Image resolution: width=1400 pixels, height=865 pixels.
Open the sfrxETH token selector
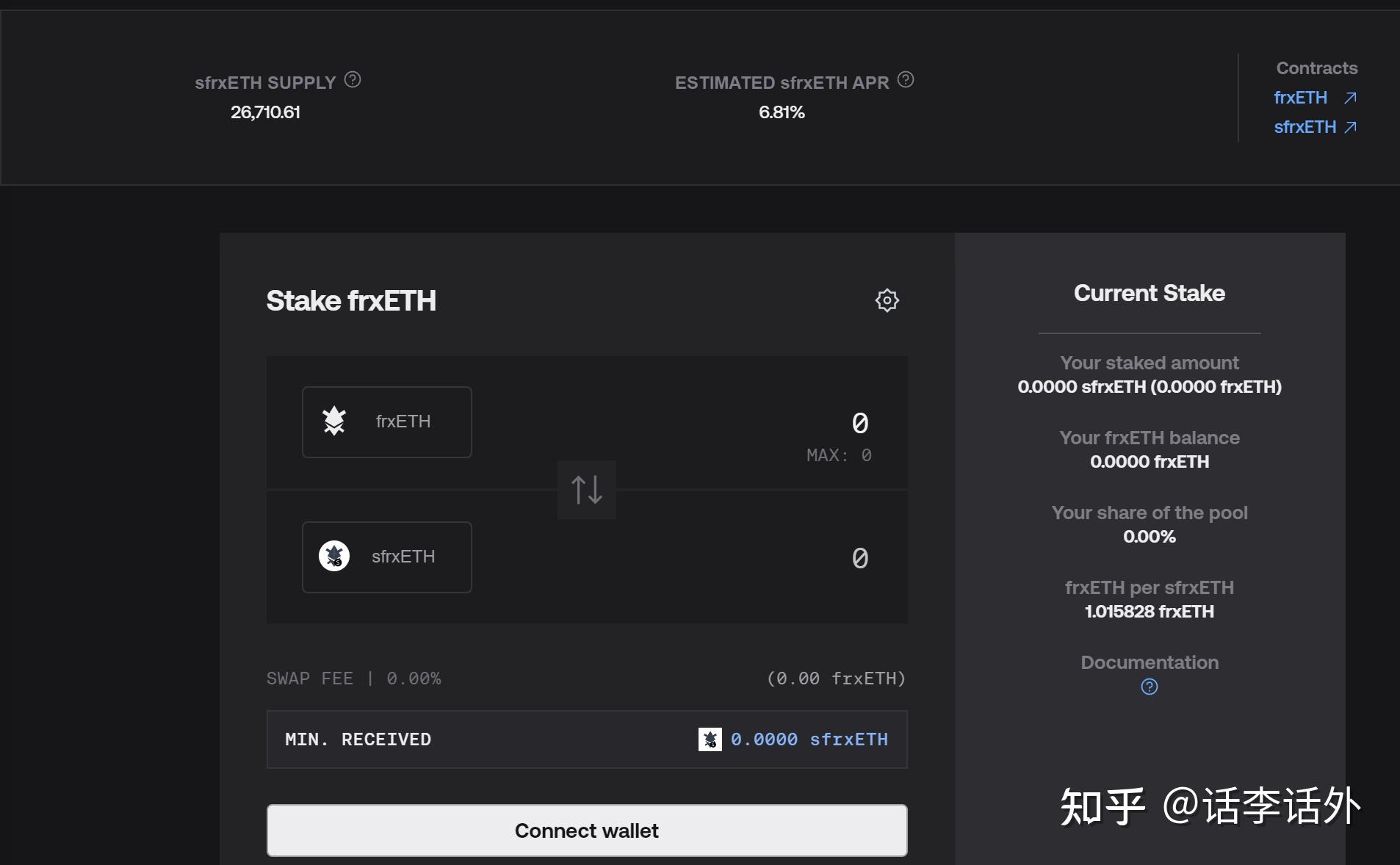(386, 556)
